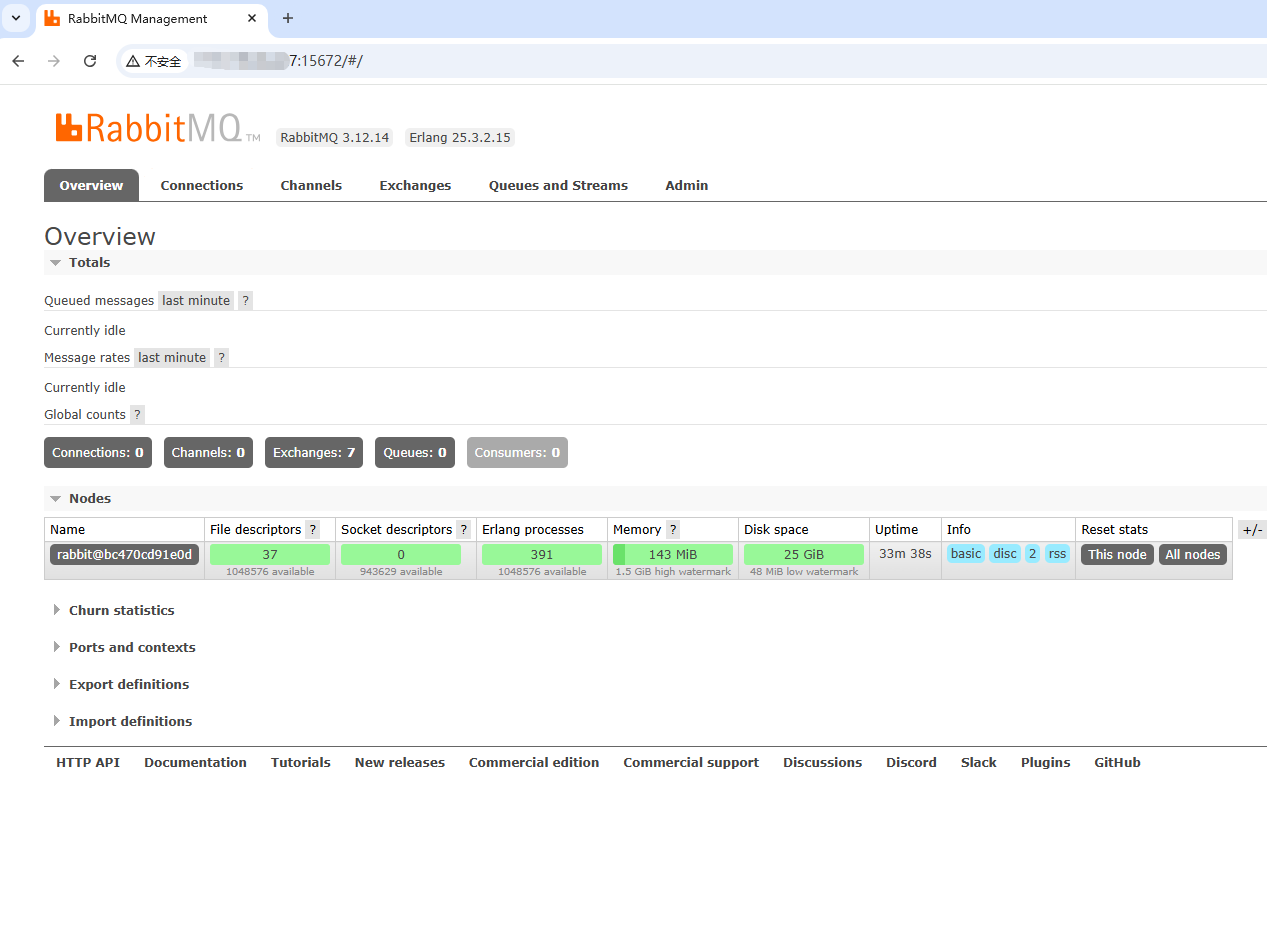
Task: Click the Channels: 0 count button
Action: (x=208, y=452)
